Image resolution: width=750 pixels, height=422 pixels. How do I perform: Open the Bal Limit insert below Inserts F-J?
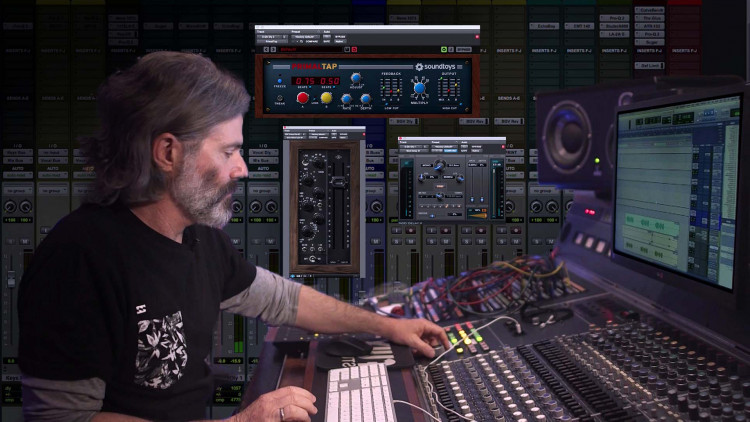click(650, 66)
